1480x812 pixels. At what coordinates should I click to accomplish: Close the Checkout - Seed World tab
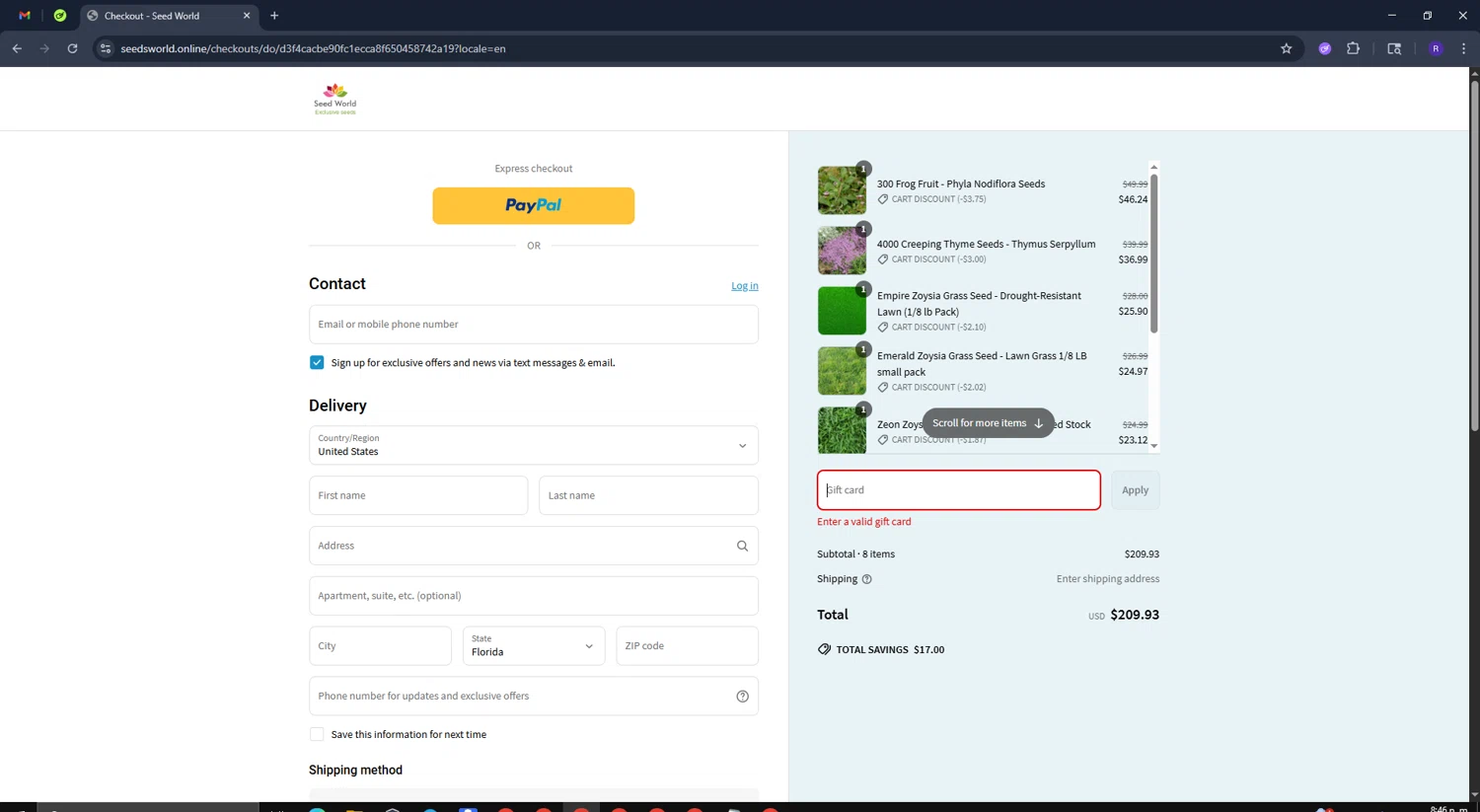(247, 16)
